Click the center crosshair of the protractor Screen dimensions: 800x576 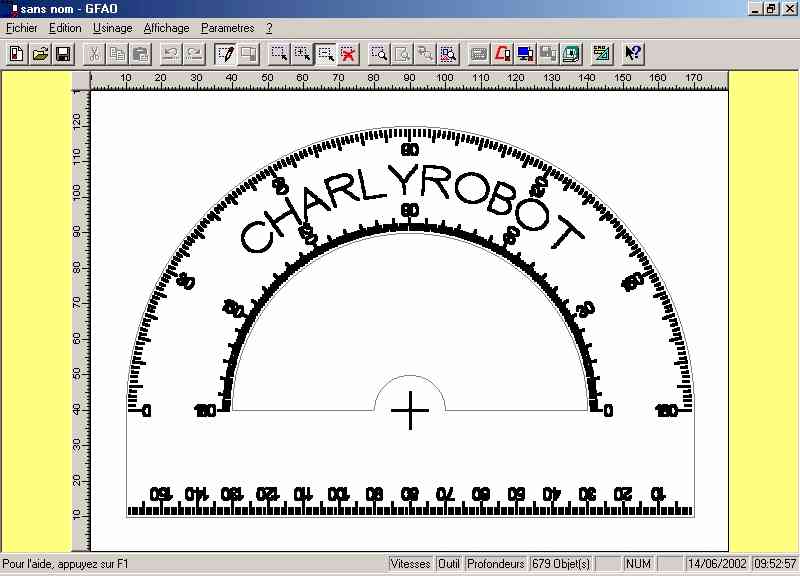[410, 410]
